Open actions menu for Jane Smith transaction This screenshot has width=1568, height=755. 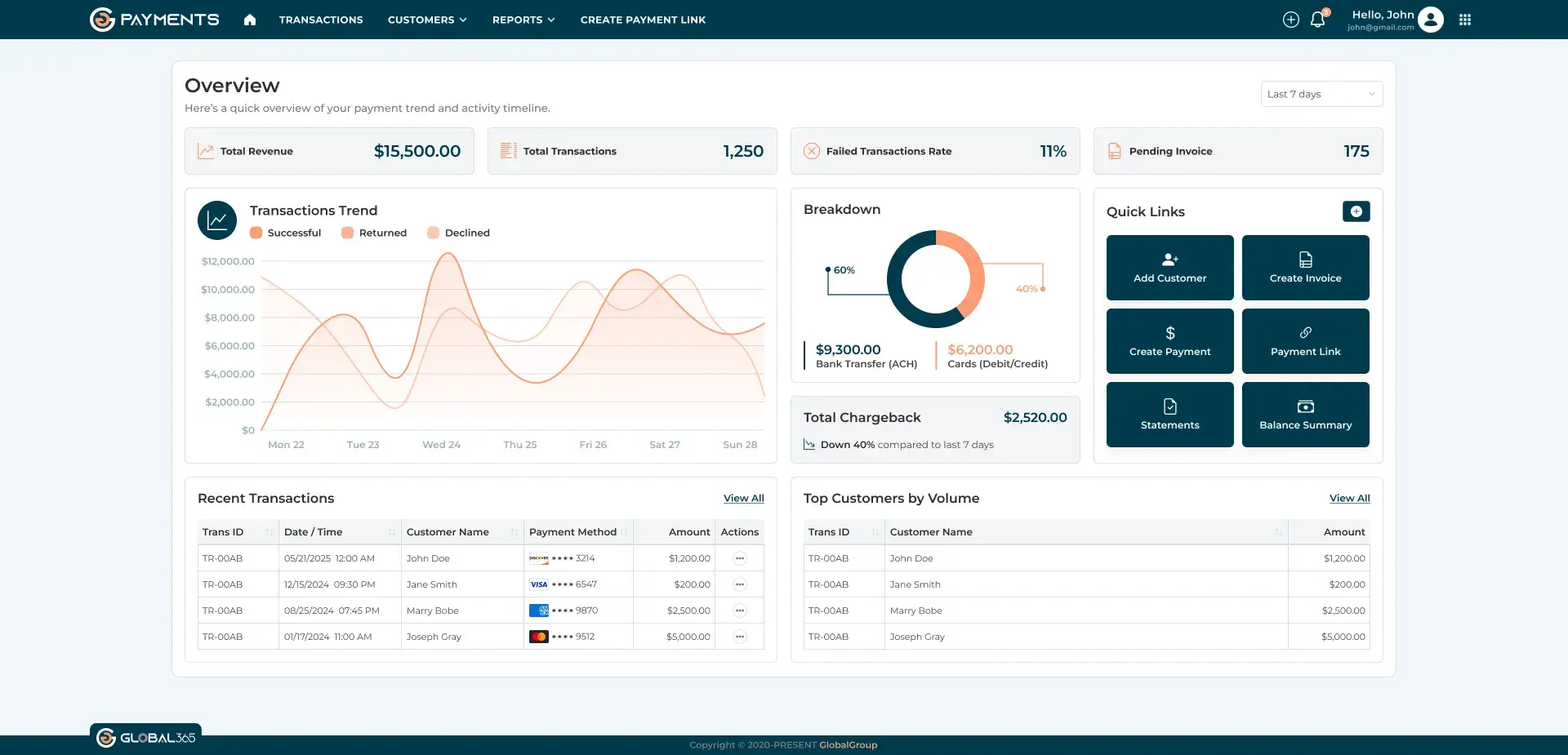pos(739,584)
